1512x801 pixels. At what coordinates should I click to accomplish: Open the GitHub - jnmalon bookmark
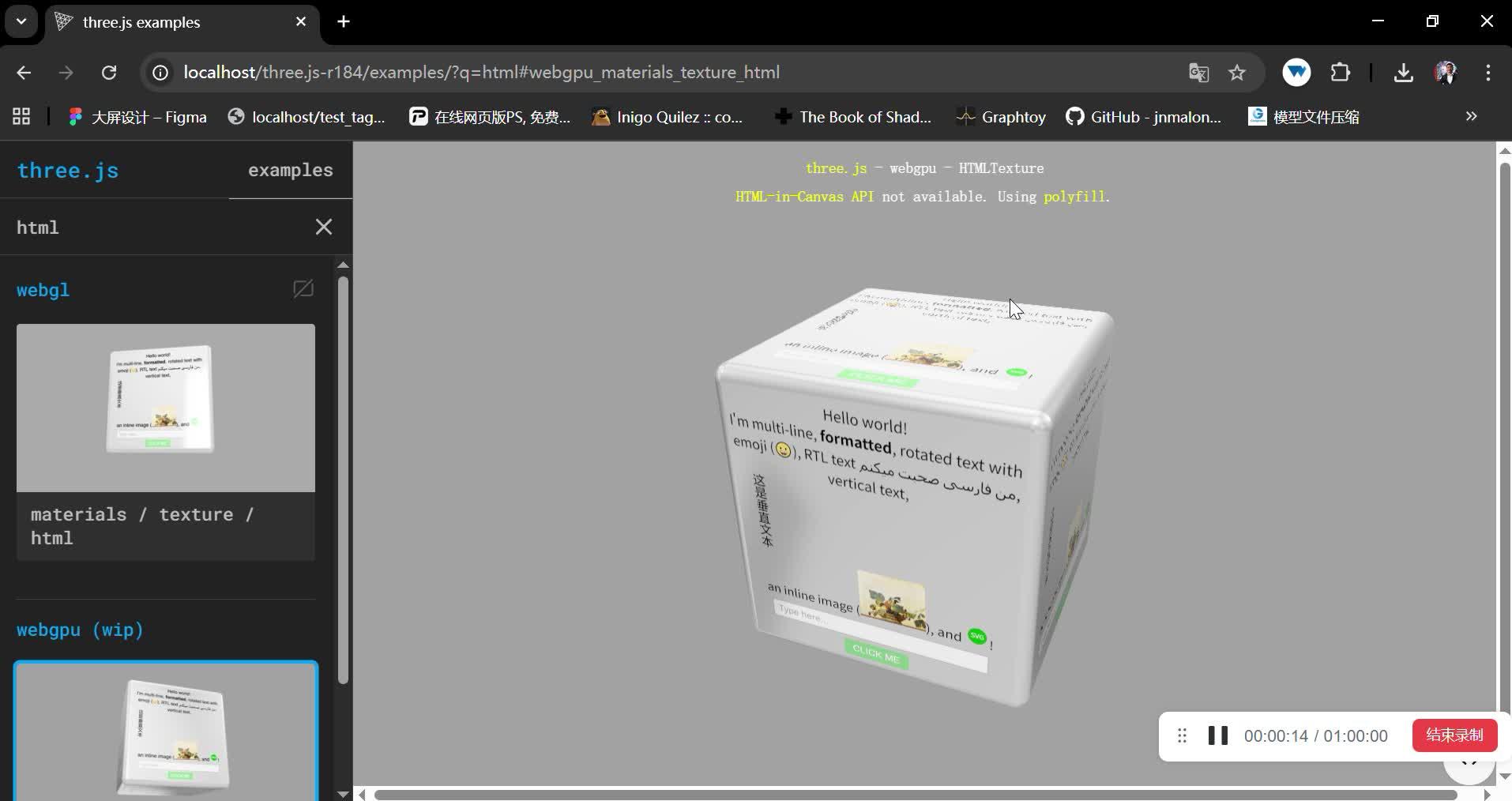[1143, 117]
